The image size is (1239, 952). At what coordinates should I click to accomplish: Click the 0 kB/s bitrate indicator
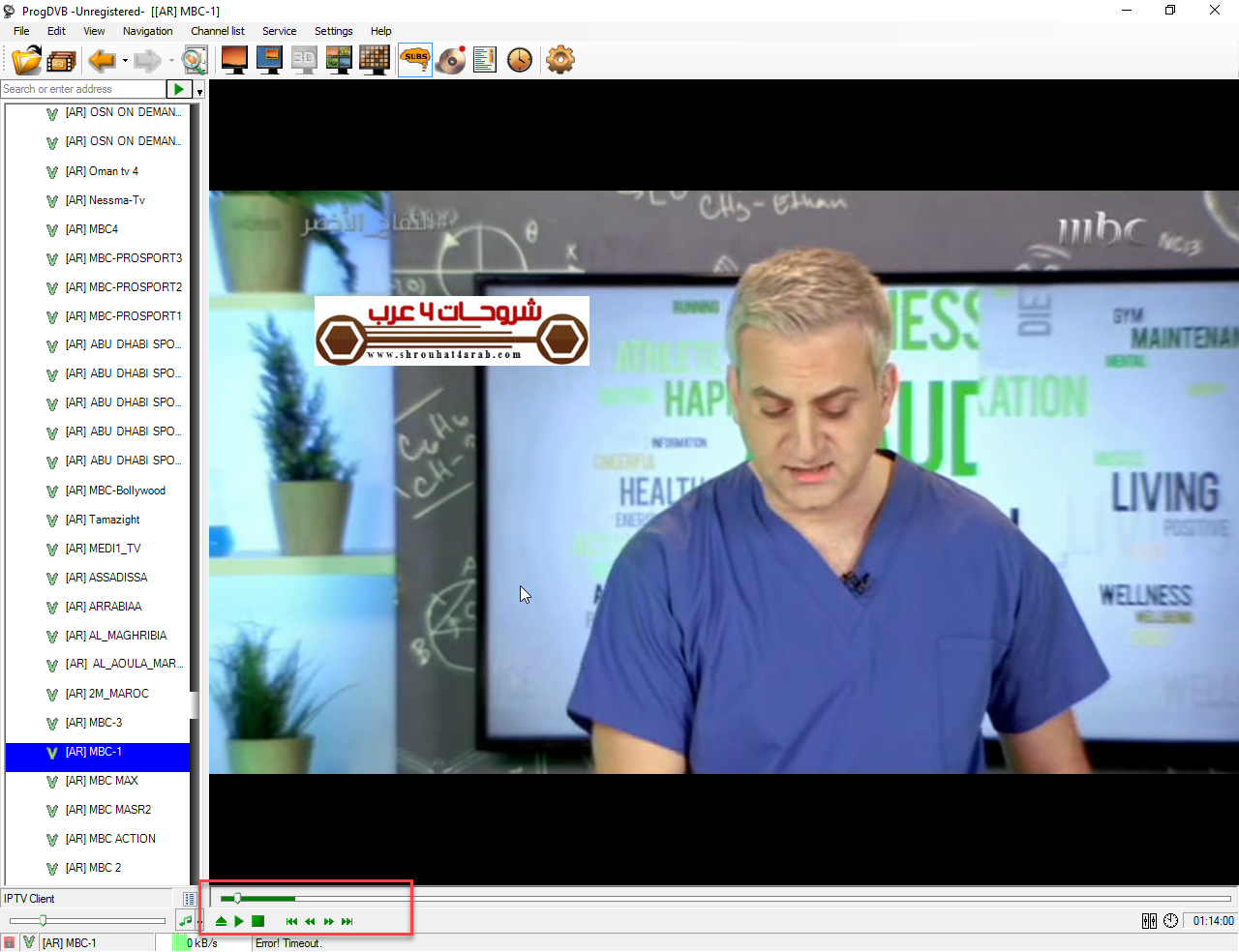click(x=202, y=943)
